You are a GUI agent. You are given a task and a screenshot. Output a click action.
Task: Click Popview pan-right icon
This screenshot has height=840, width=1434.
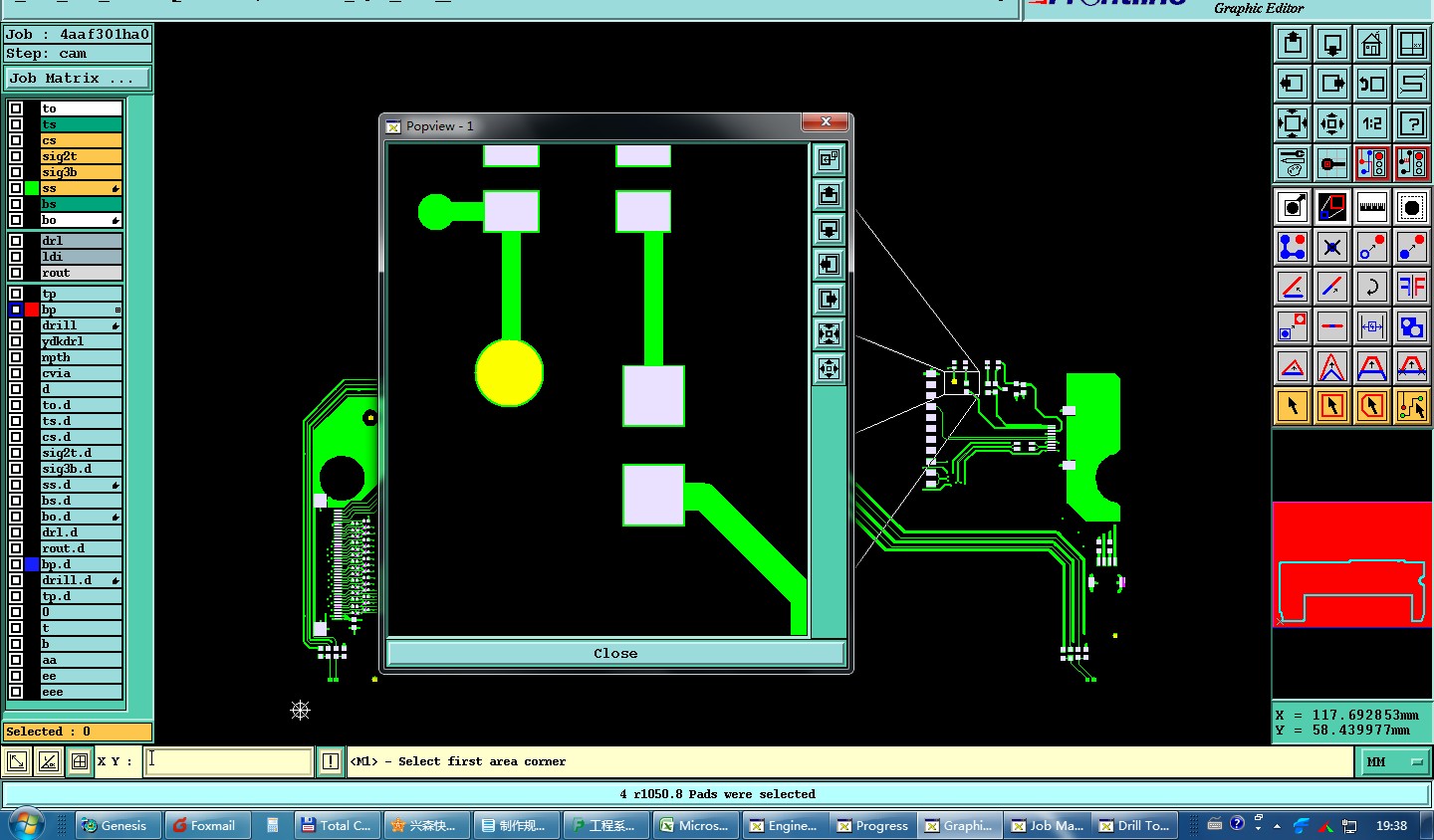tap(829, 299)
